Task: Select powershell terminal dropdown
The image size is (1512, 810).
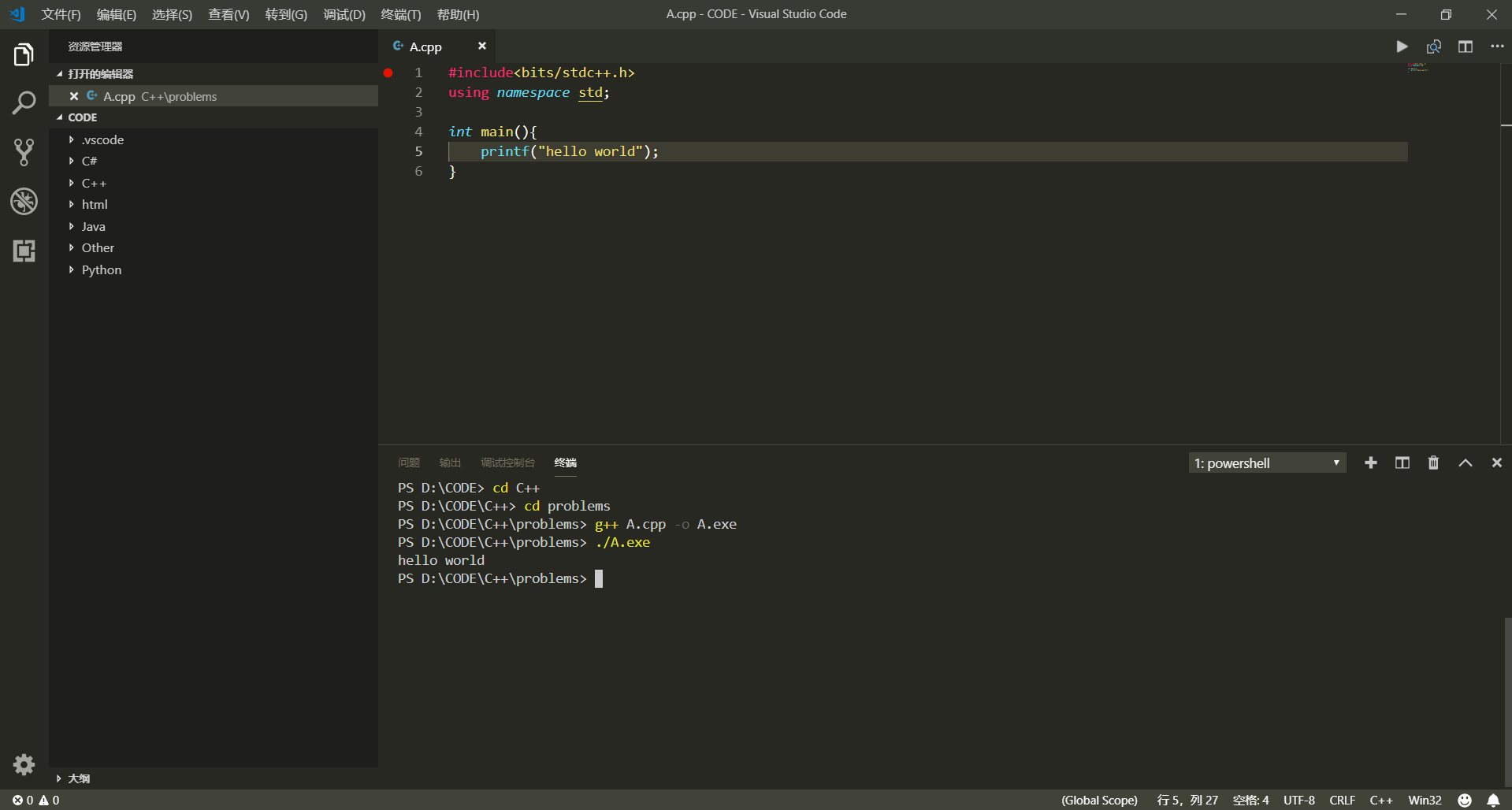Action: point(1267,463)
